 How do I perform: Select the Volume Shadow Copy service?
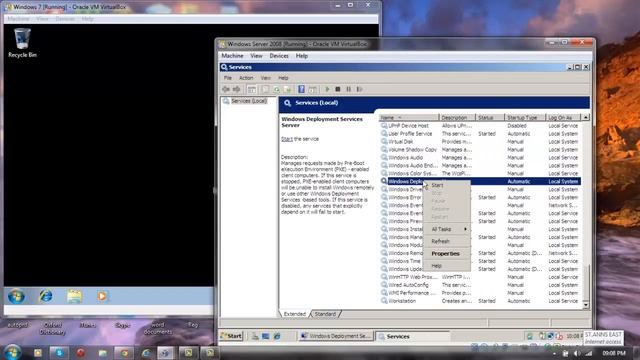click(480, 150)
